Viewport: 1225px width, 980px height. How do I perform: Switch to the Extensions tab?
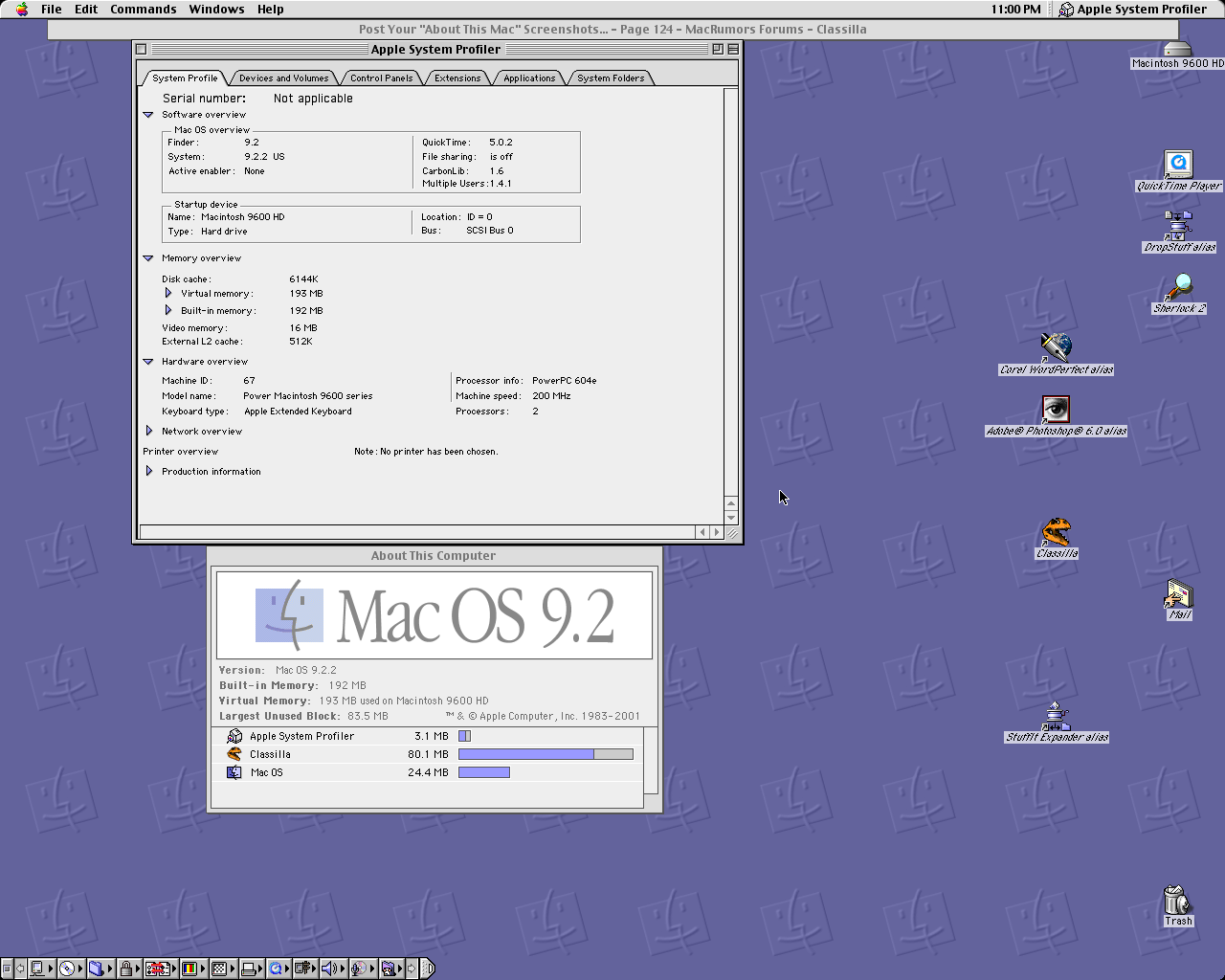coord(457,78)
